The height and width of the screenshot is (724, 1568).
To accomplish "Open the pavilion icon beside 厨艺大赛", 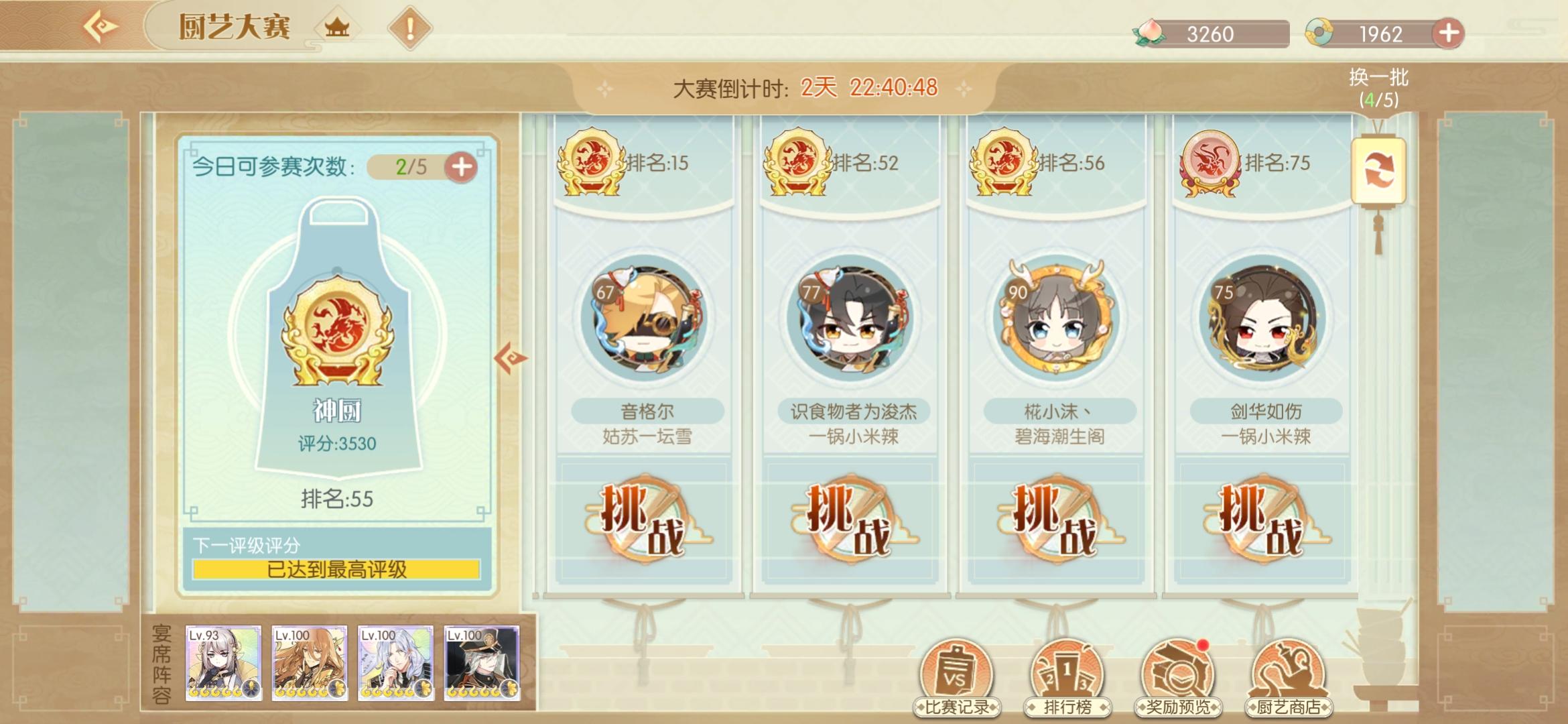I will coord(337,28).
